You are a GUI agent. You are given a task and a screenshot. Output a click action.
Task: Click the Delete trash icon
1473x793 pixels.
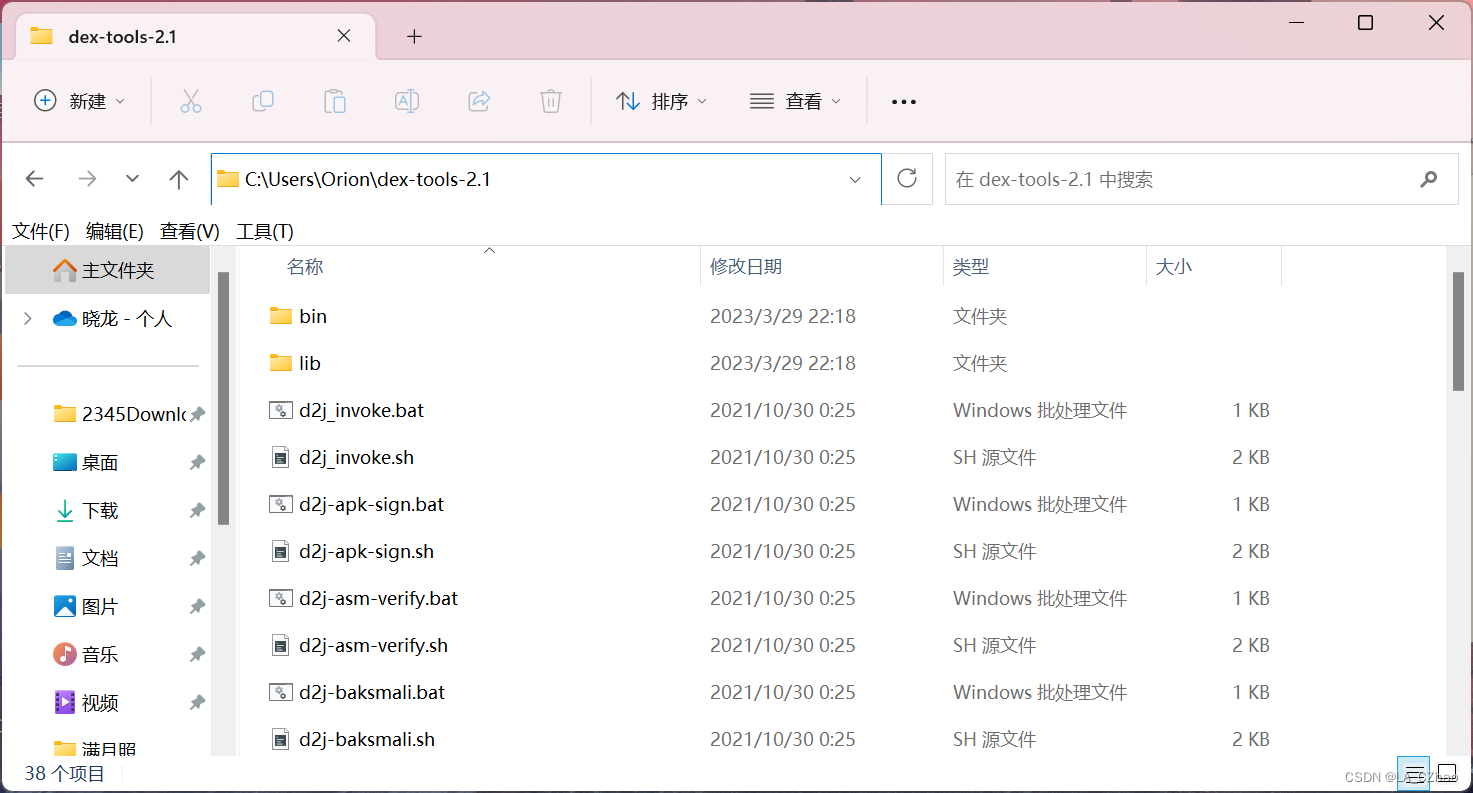[x=551, y=101]
